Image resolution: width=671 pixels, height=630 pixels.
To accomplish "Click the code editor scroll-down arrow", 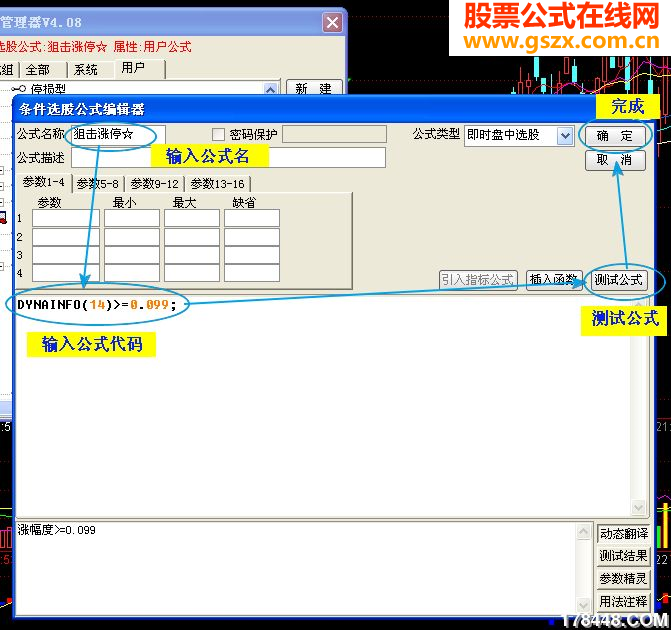I will click(x=638, y=508).
